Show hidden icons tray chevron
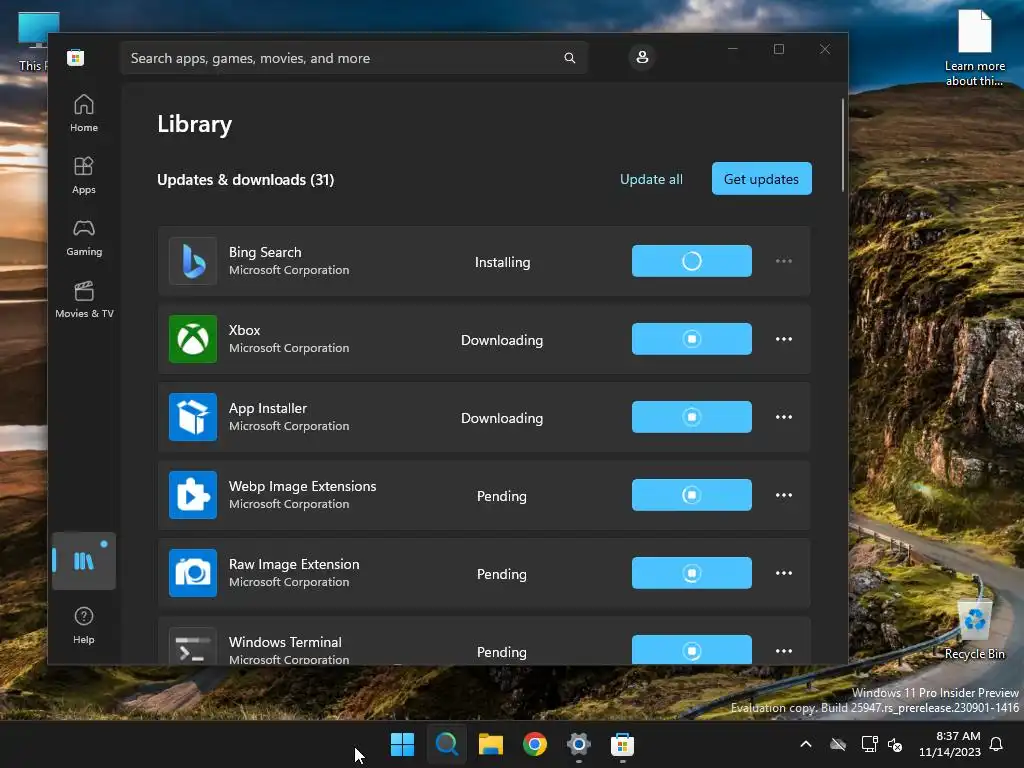1024x768 pixels. (x=806, y=744)
